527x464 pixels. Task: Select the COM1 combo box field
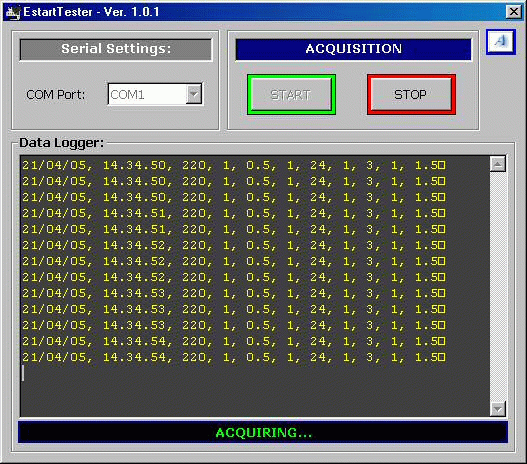155,94
